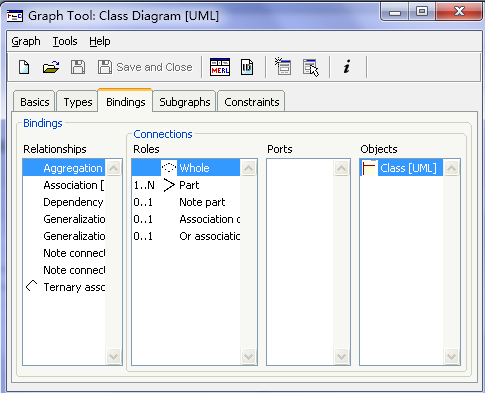Switch to the Constraints tab
Screen dimensions: 485x393
252,102
